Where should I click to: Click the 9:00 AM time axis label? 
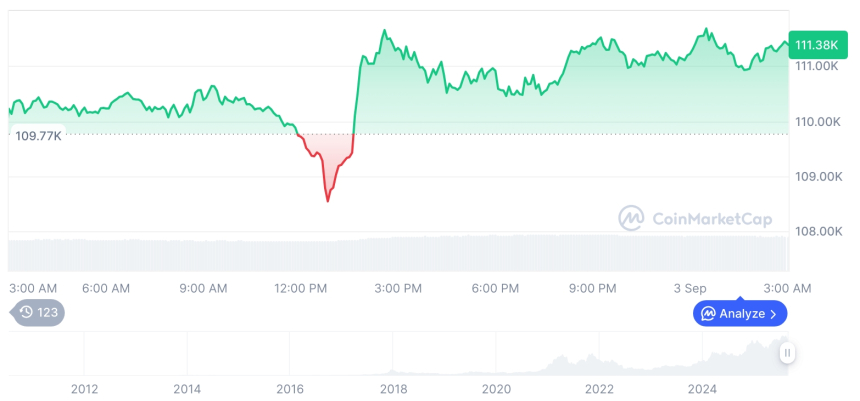coord(204,288)
